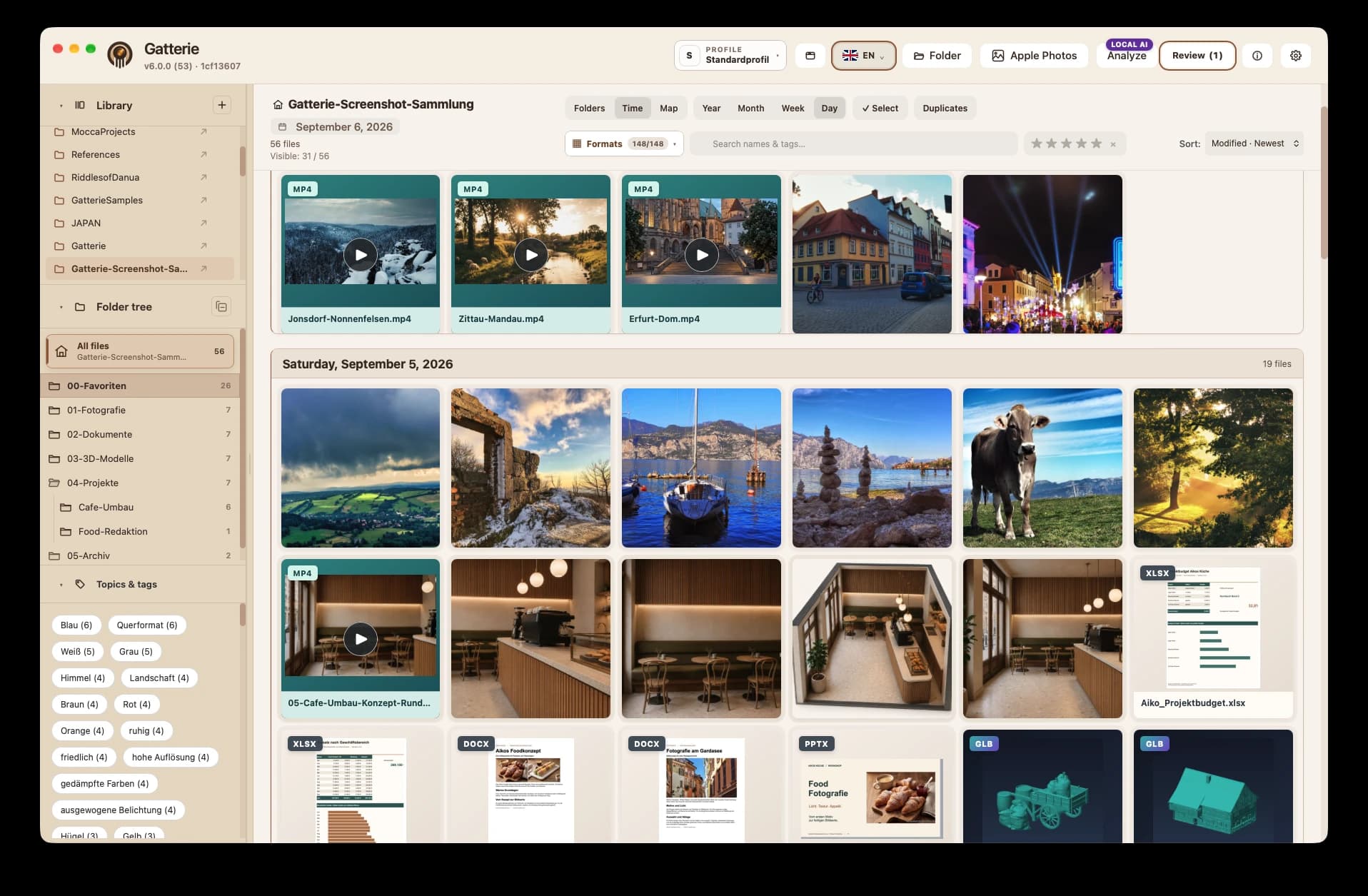Open the EN language dropdown
Screen dimensions: 1368x896
[x=863, y=56]
